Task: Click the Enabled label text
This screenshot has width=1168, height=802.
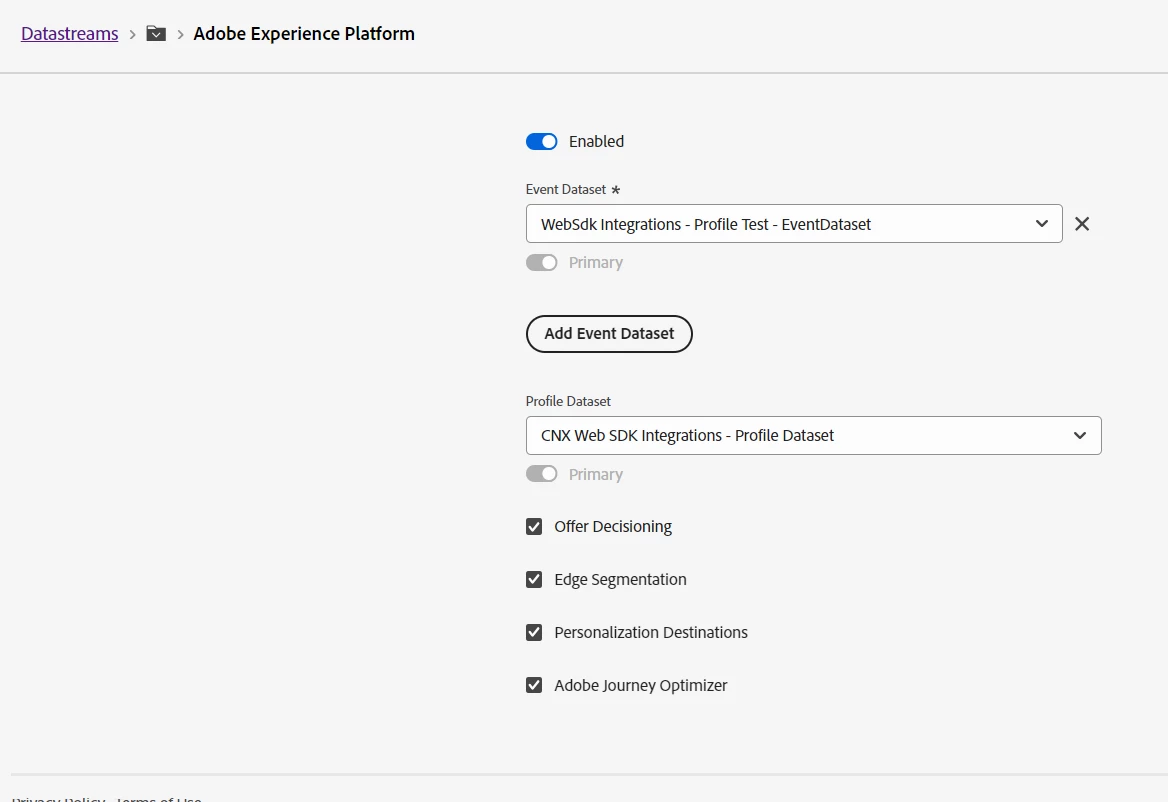Action: [x=596, y=142]
